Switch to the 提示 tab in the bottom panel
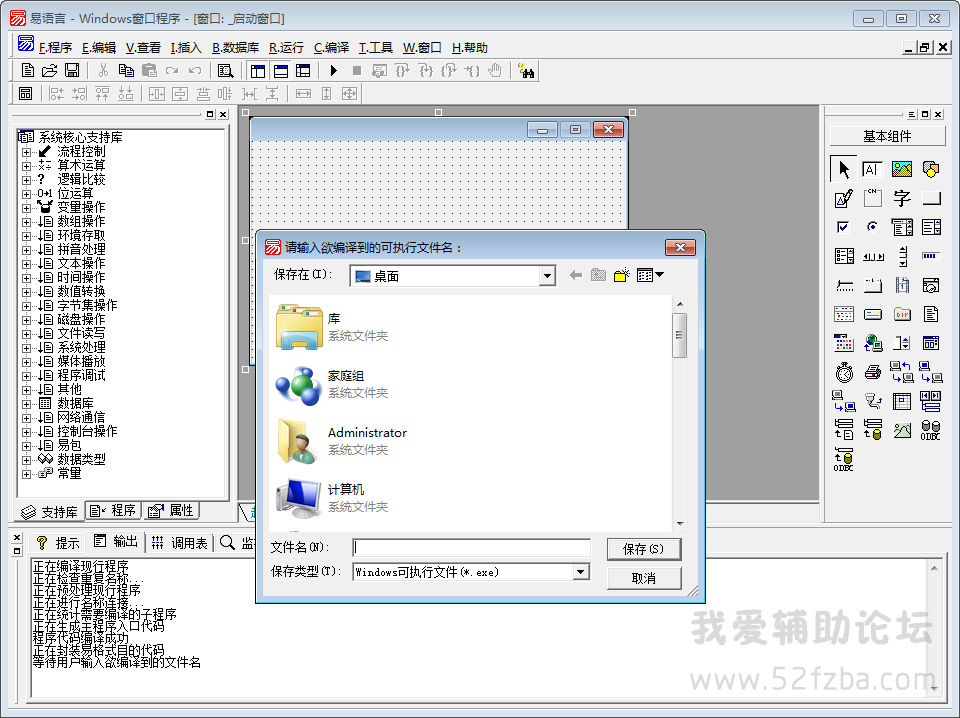This screenshot has height=718, width=960. pyautogui.click(x=58, y=543)
